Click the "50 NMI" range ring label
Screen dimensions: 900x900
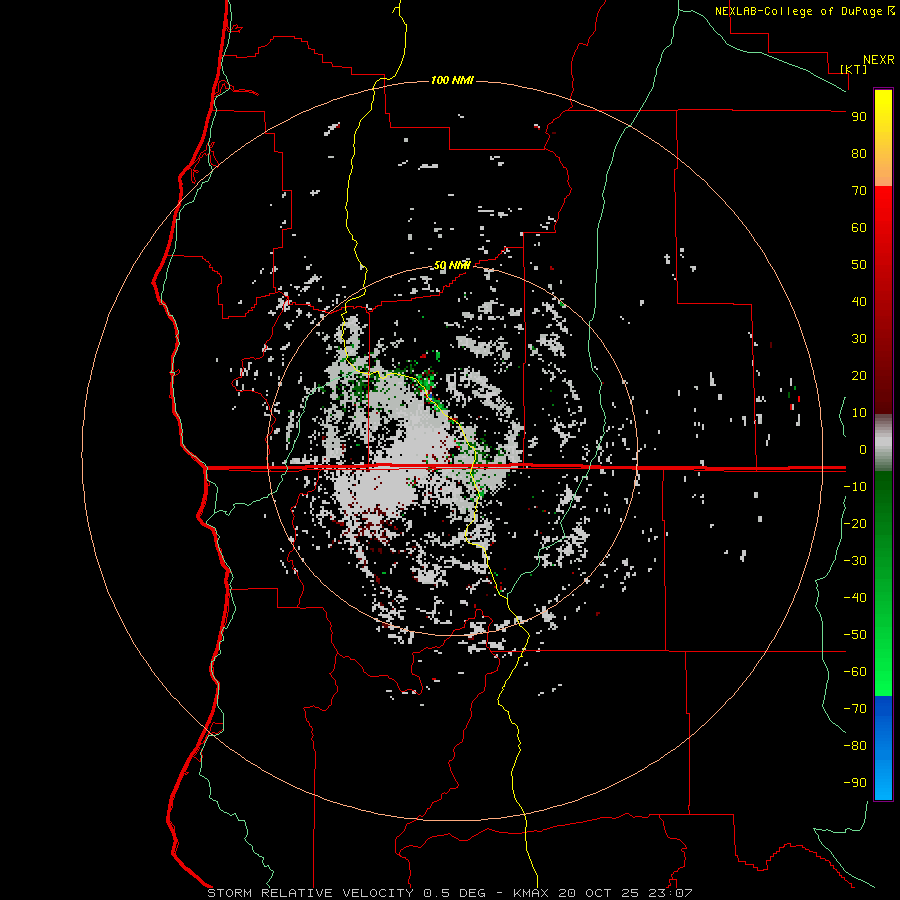tap(452, 265)
